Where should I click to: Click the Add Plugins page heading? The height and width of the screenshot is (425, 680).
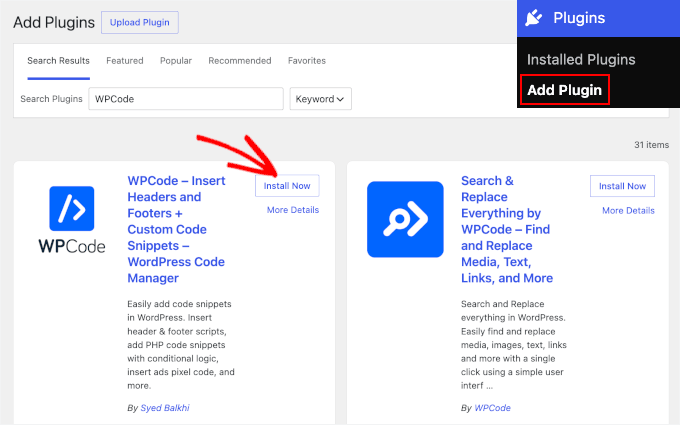coord(54,23)
